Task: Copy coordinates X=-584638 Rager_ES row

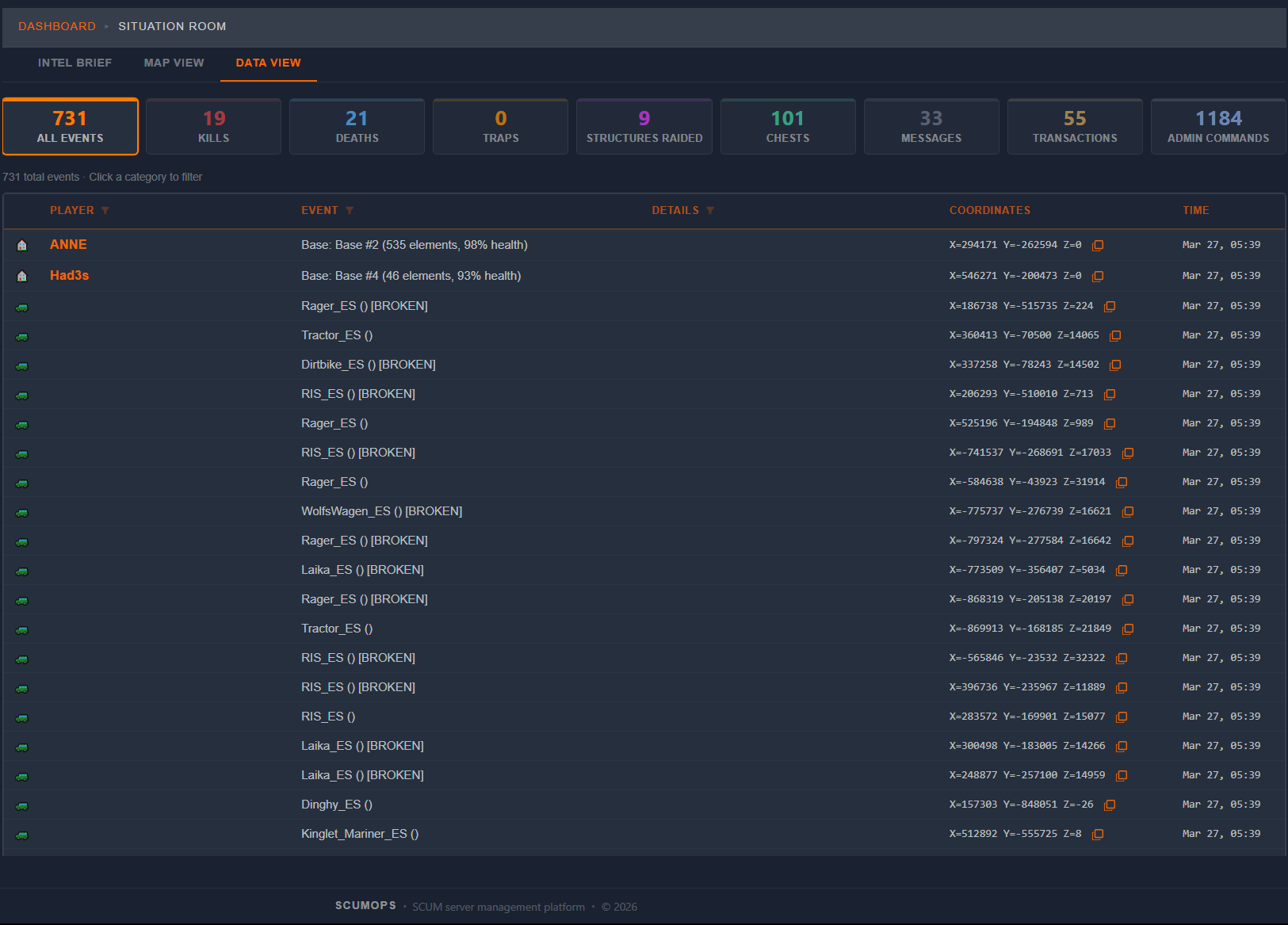Action: tap(1122, 483)
